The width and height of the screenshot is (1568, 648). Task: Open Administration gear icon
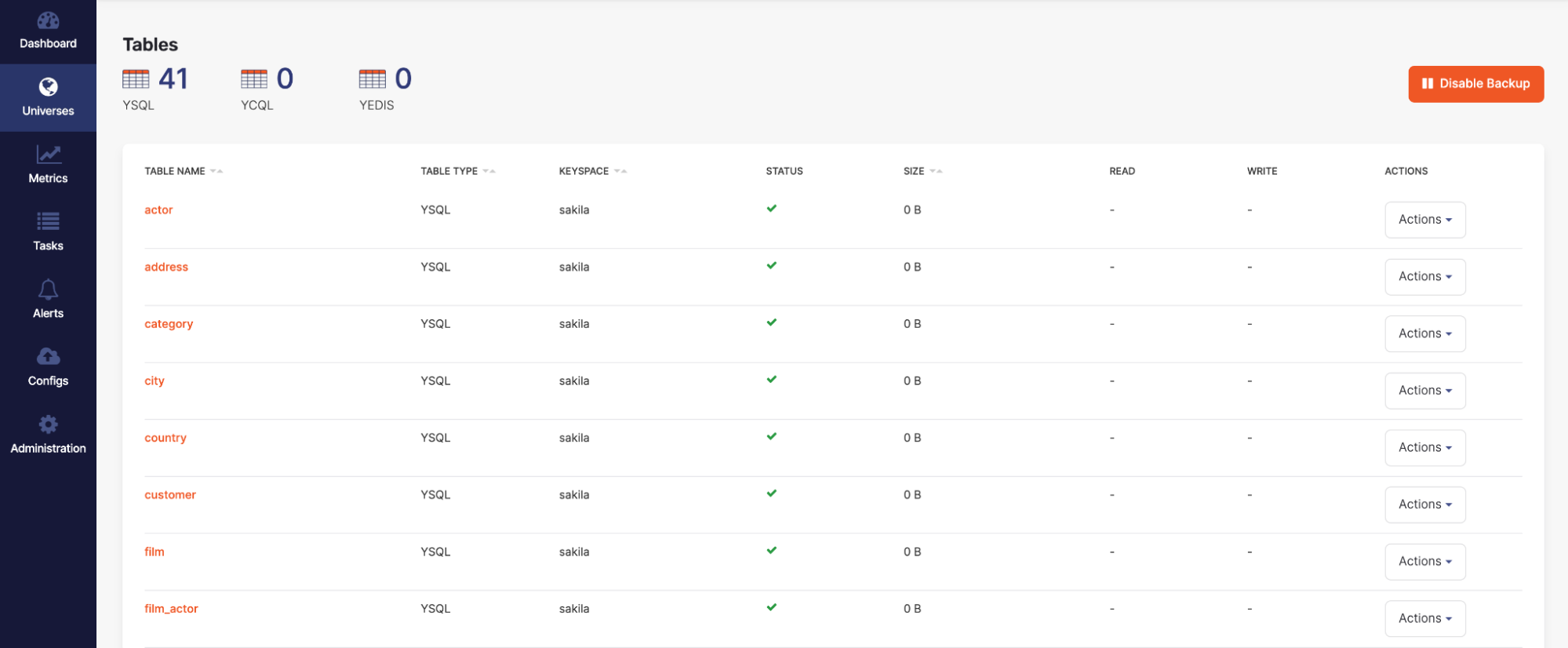[48, 424]
